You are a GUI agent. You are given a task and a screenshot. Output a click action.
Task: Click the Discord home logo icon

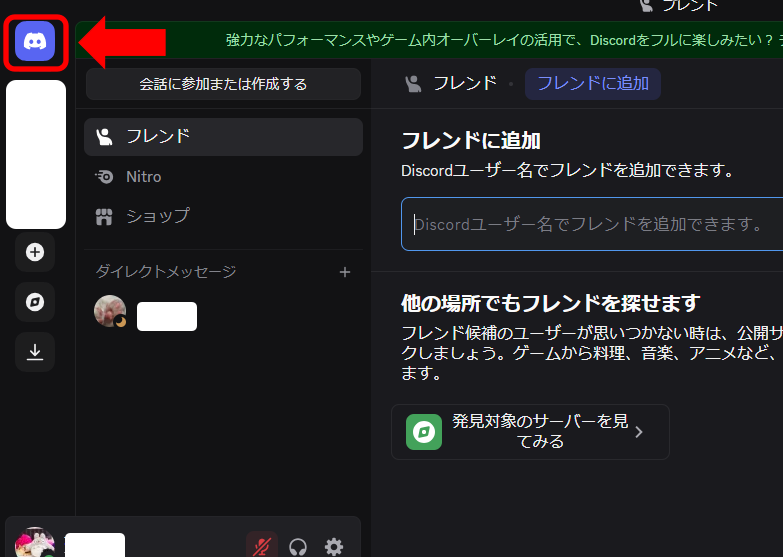pos(35,43)
